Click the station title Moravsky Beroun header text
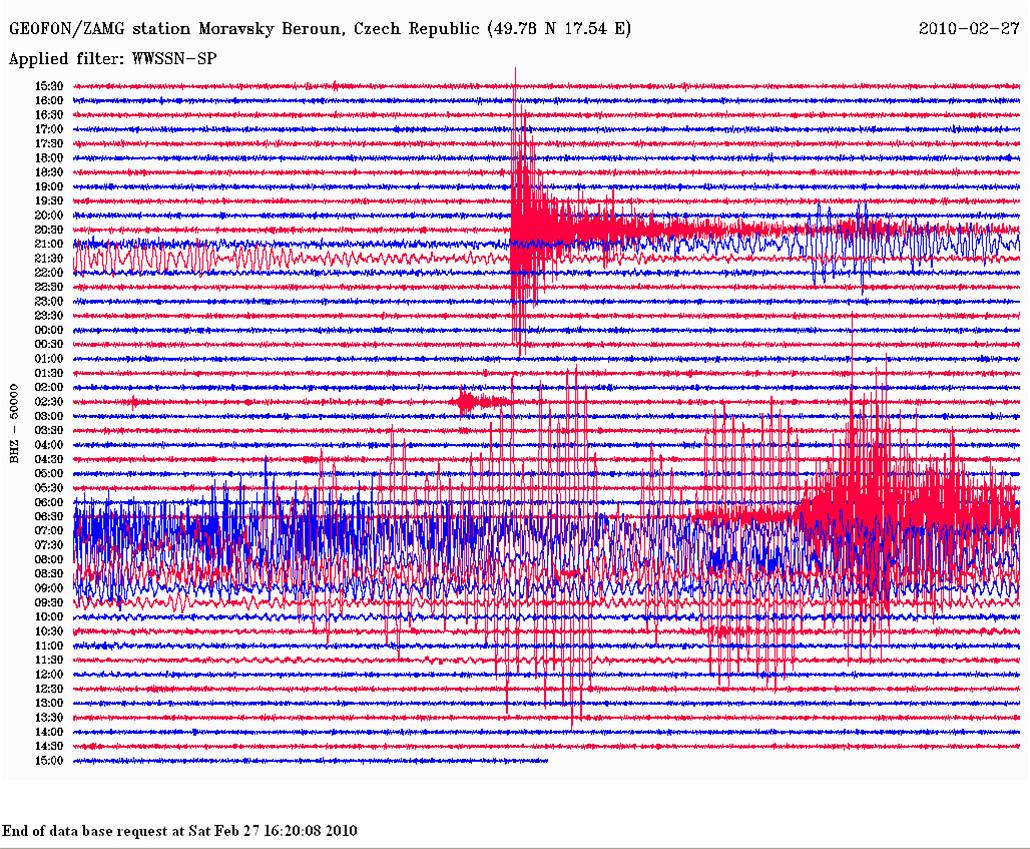This screenshot has height=849, width=1030. pyautogui.click(x=320, y=29)
